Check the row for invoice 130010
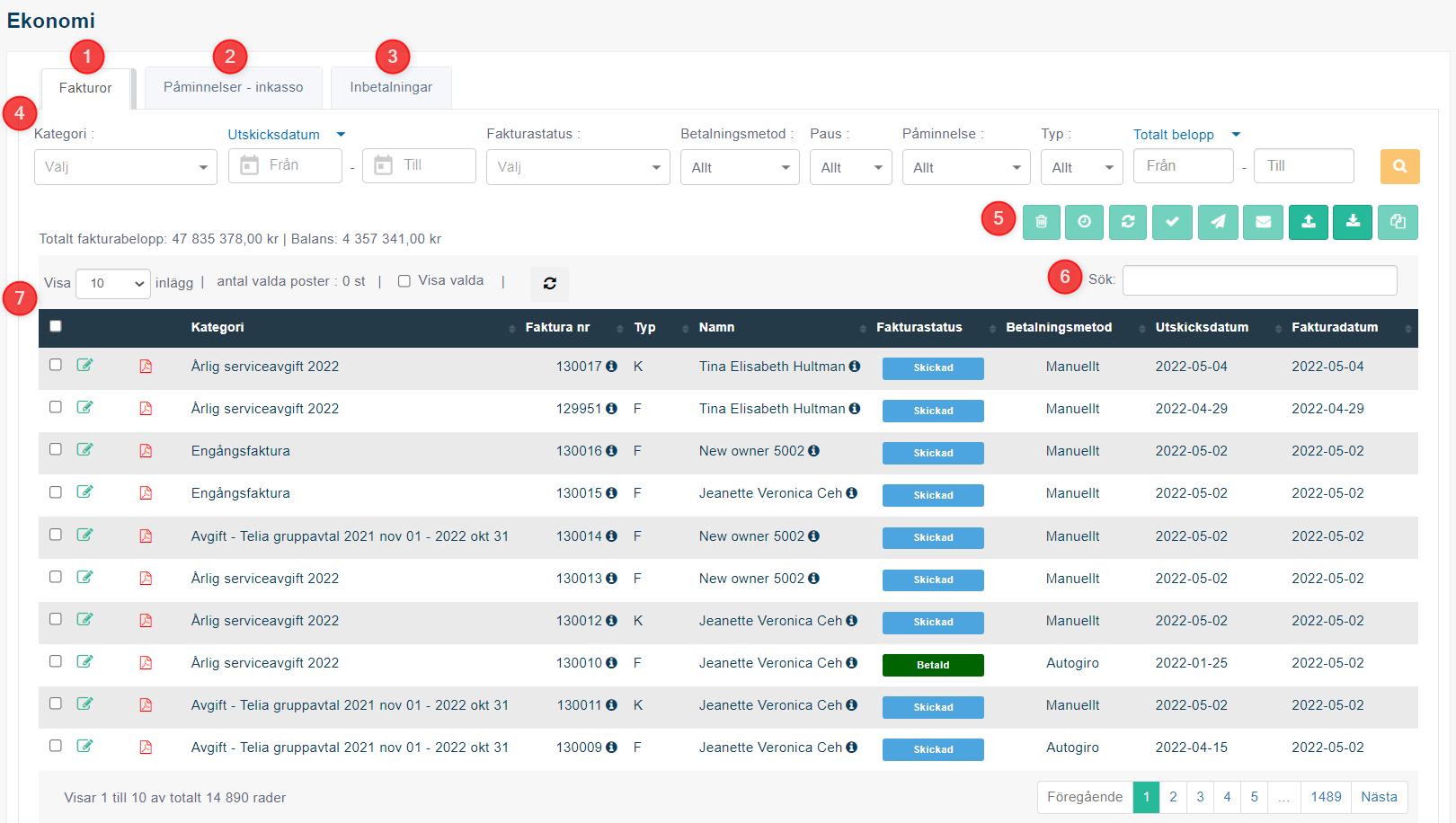Viewport: 1456px width, 823px height. point(56,661)
